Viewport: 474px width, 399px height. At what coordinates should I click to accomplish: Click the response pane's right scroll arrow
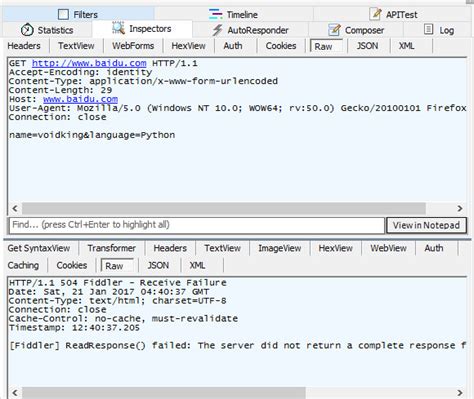460,393
